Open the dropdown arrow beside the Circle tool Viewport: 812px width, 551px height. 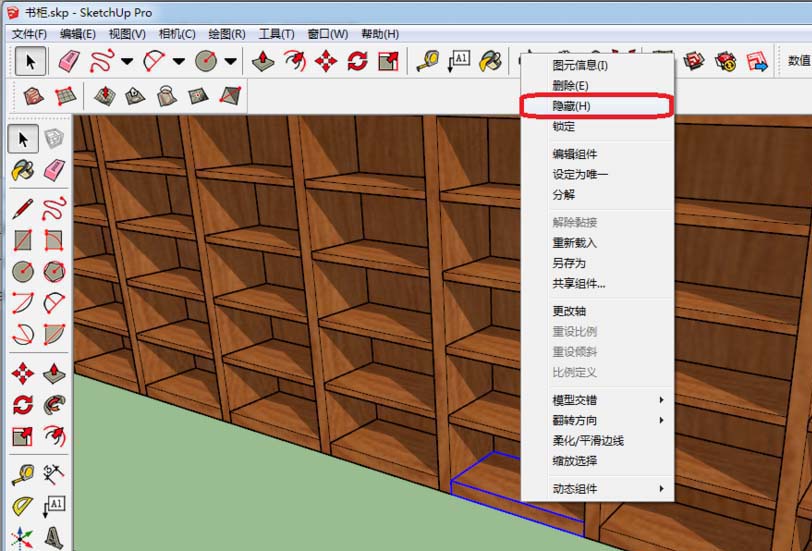(230, 62)
